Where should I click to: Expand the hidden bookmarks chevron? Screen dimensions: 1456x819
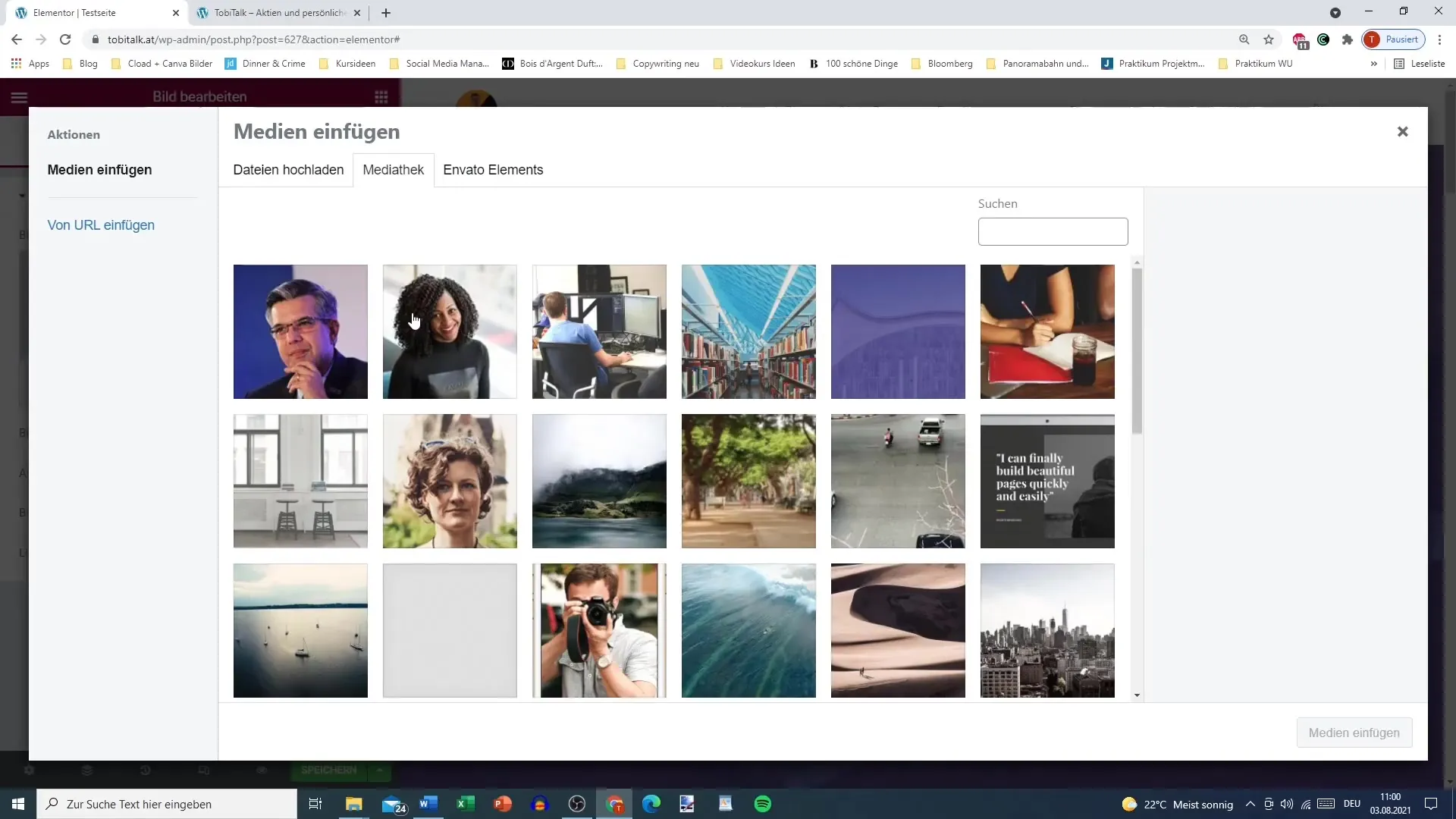(1373, 64)
